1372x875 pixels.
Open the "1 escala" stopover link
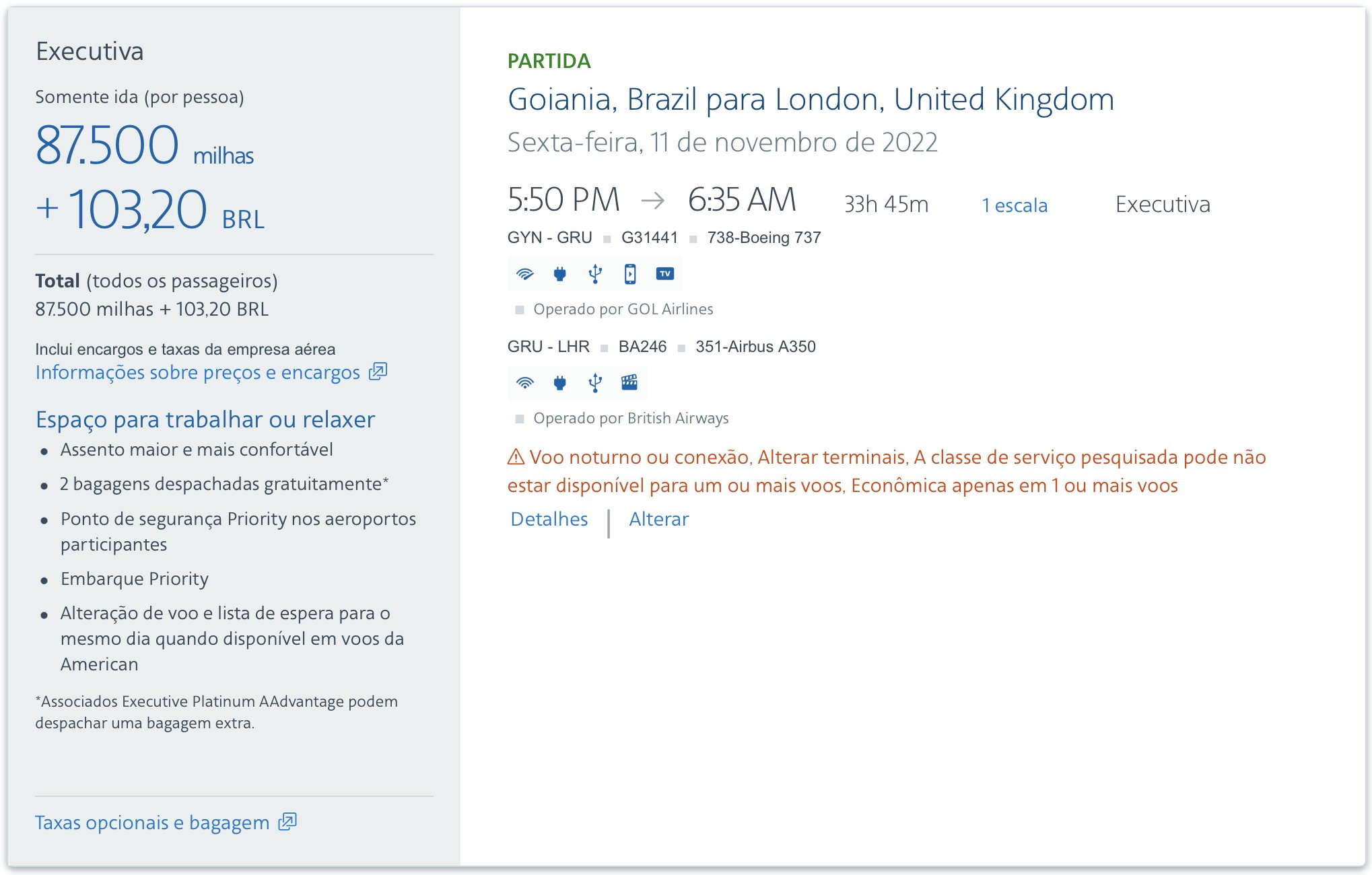[x=1015, y=205]
